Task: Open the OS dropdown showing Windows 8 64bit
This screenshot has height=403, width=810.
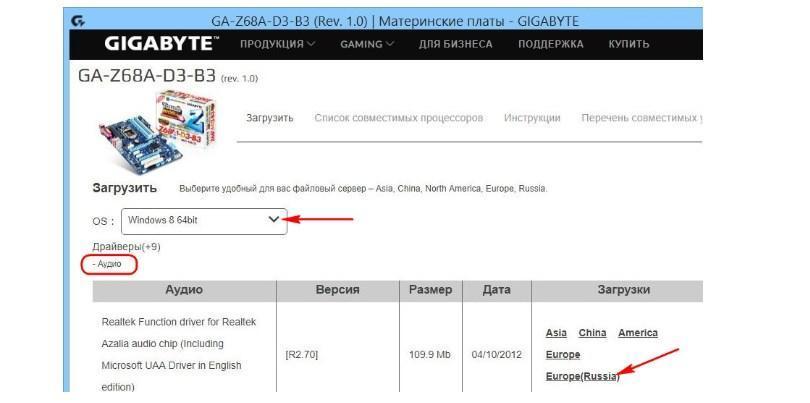Action: click(x=204, y=221)
